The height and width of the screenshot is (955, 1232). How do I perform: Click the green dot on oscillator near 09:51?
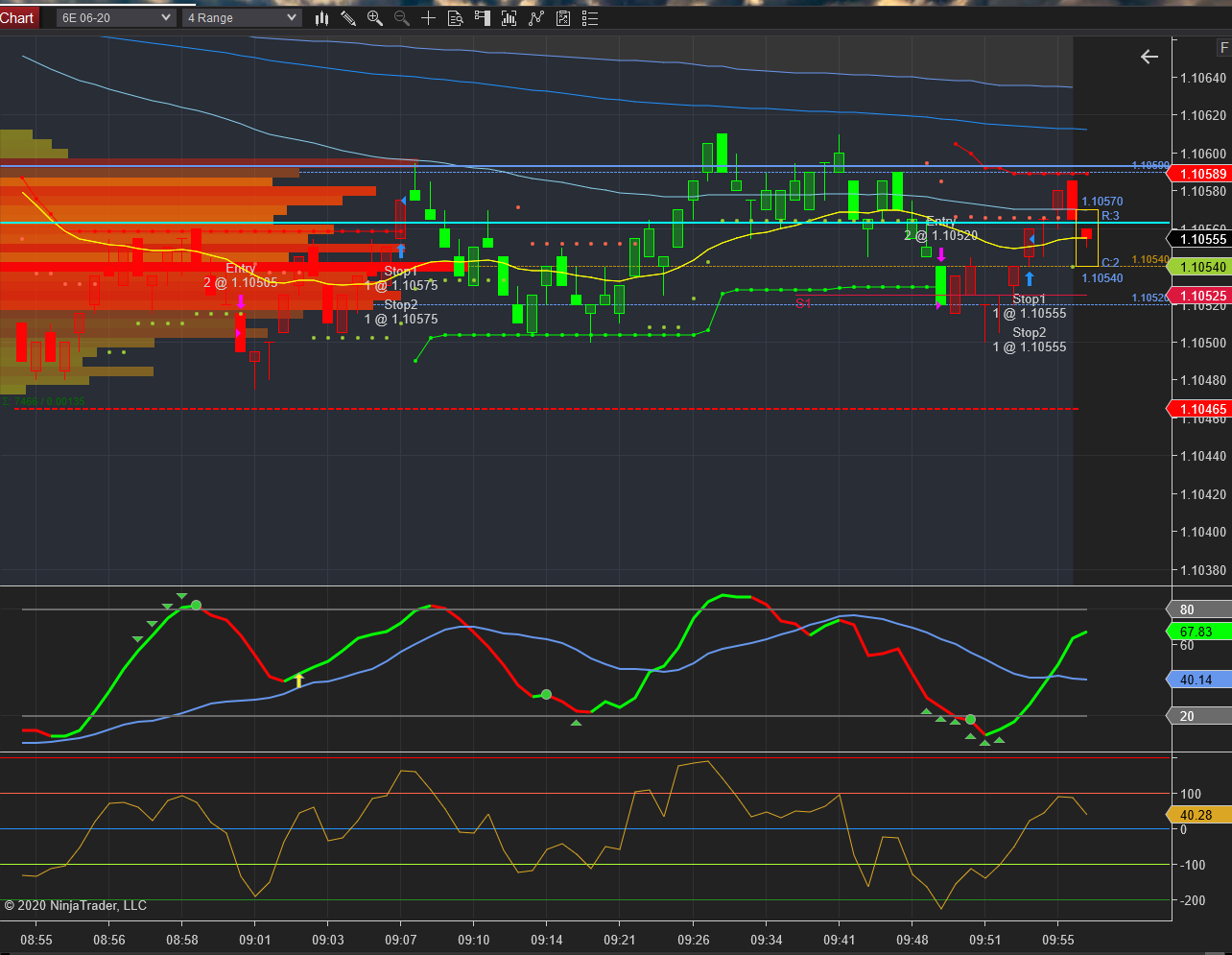[x=970, y=720]
